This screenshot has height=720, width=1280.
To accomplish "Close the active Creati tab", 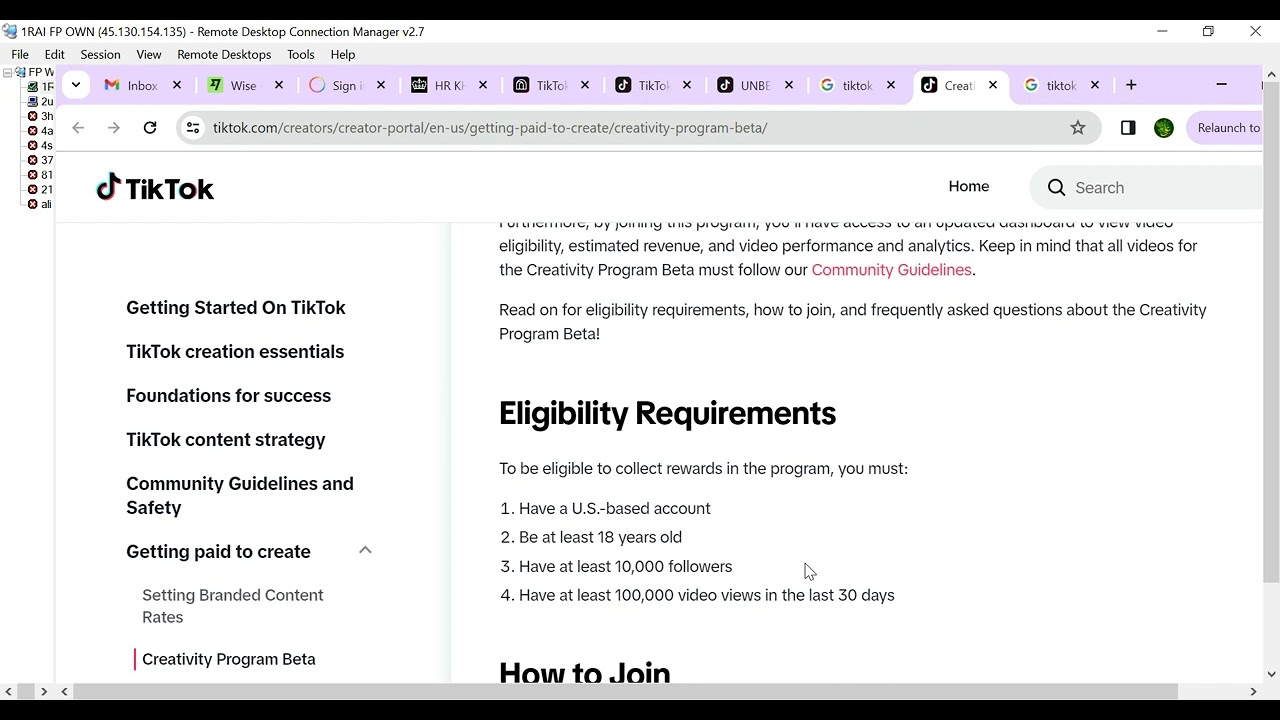I will click(993, 85).
